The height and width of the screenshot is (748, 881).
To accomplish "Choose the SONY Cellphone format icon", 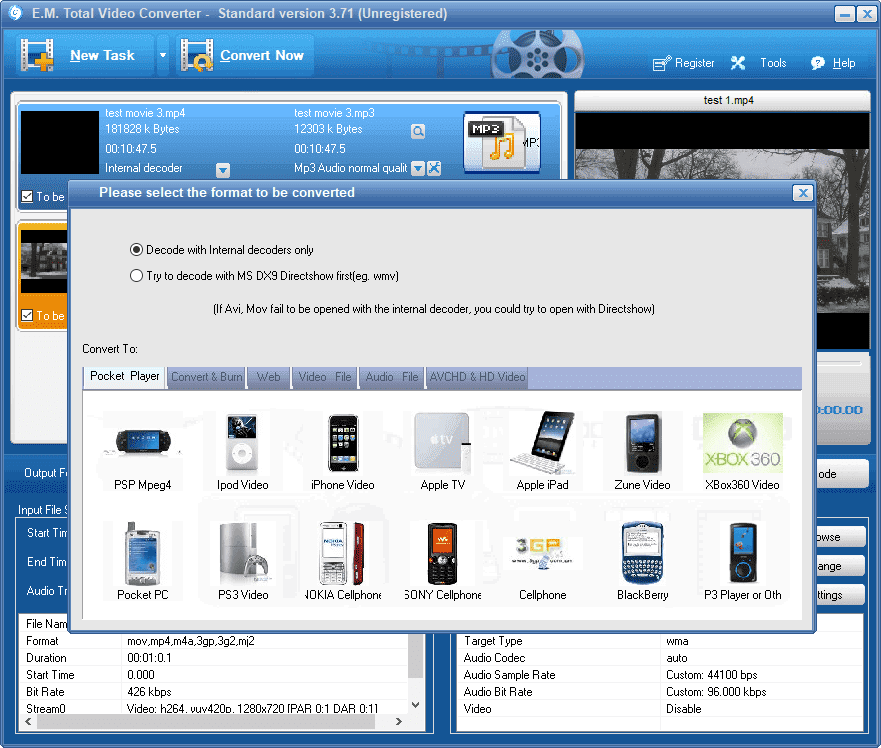I will [443, 554].
